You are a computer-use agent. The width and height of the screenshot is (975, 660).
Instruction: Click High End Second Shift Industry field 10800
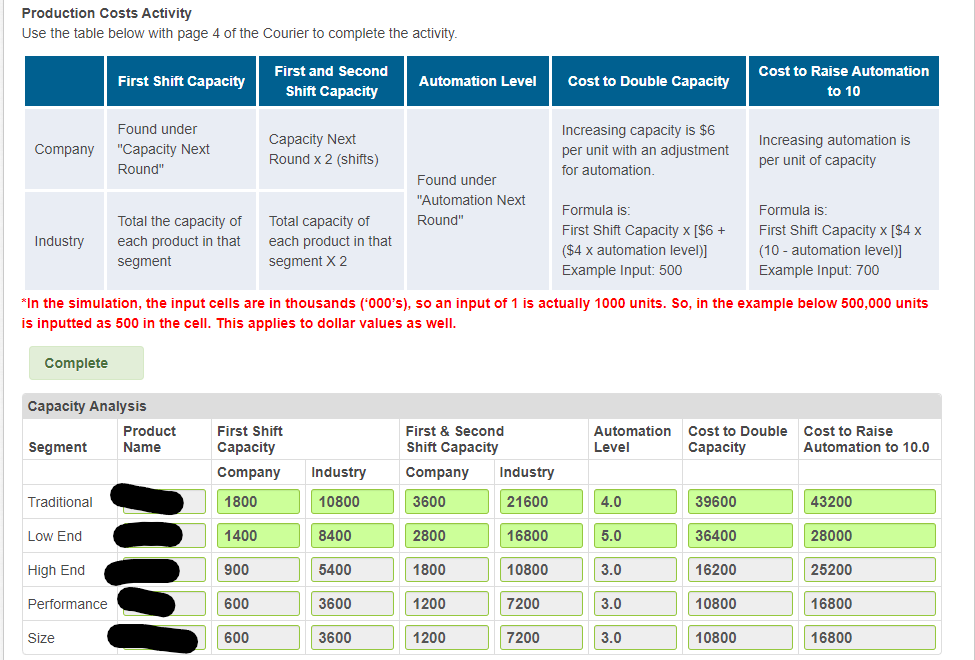(x=540, y=569)
